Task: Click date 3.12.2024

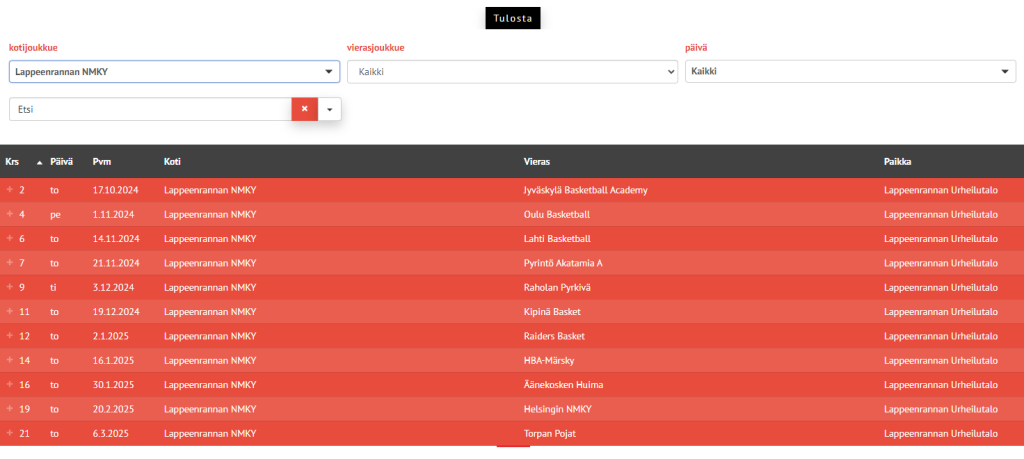Action: 114,287
